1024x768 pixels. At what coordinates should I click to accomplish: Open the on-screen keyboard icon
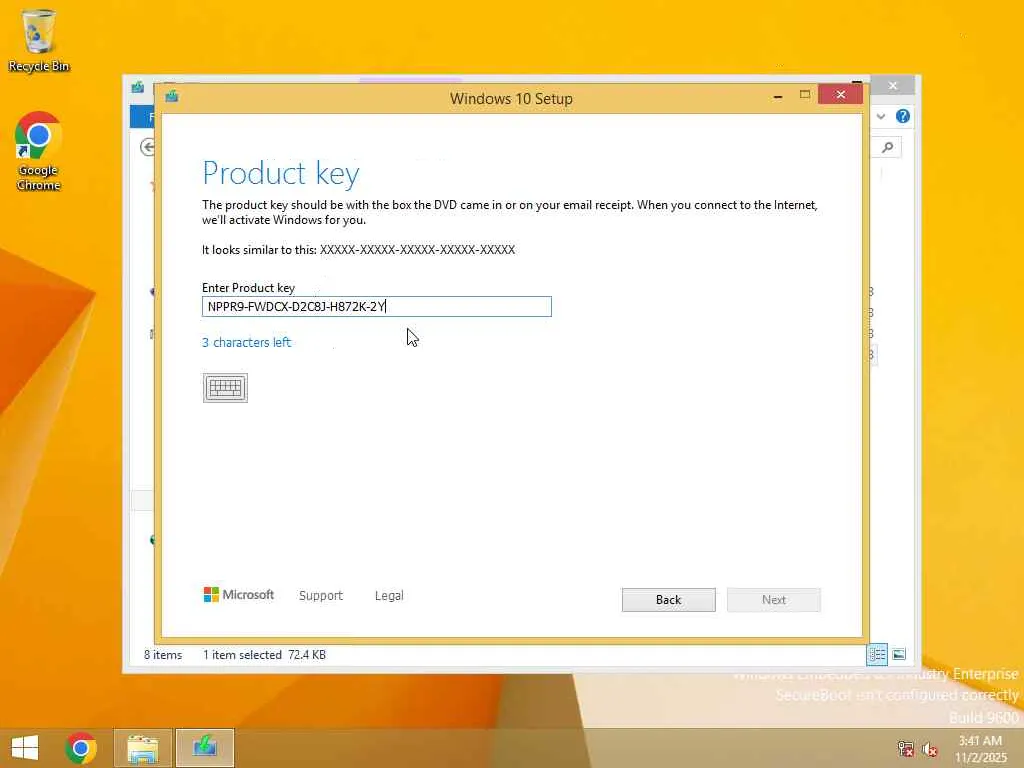225,388
